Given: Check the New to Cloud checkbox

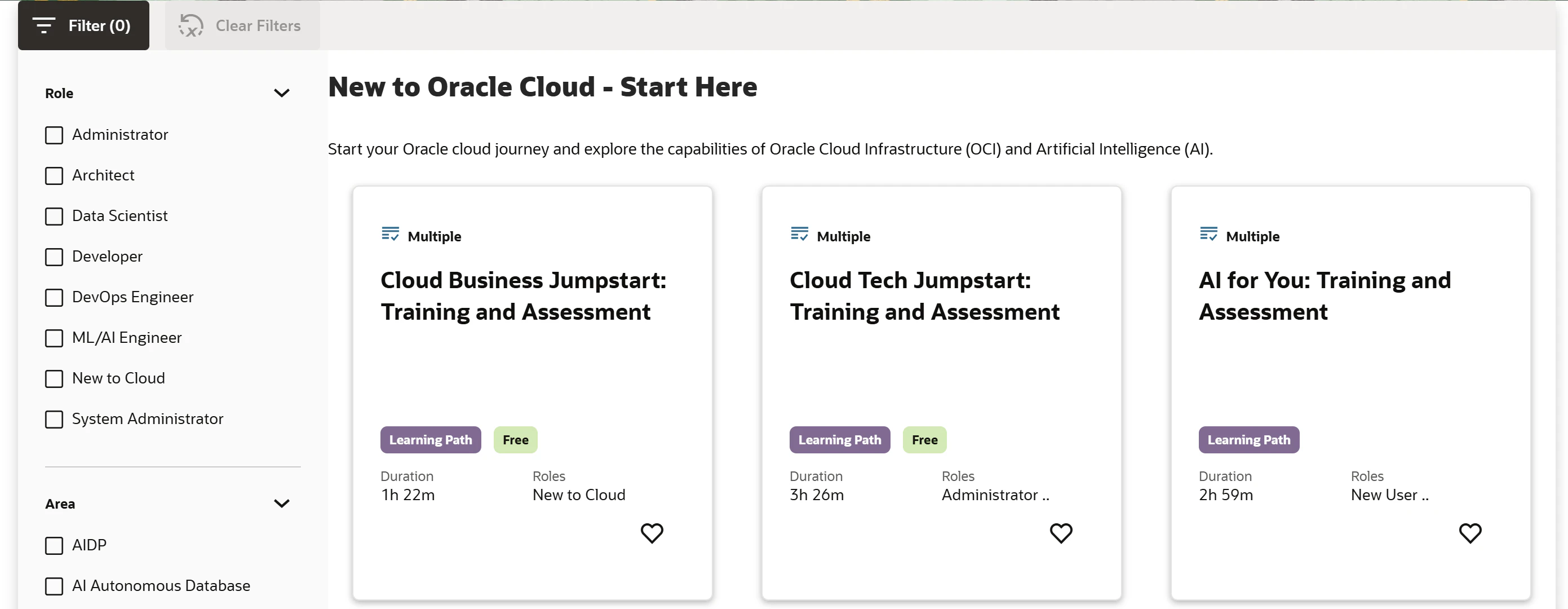Looking at the screenshot, I should [54, 379].
